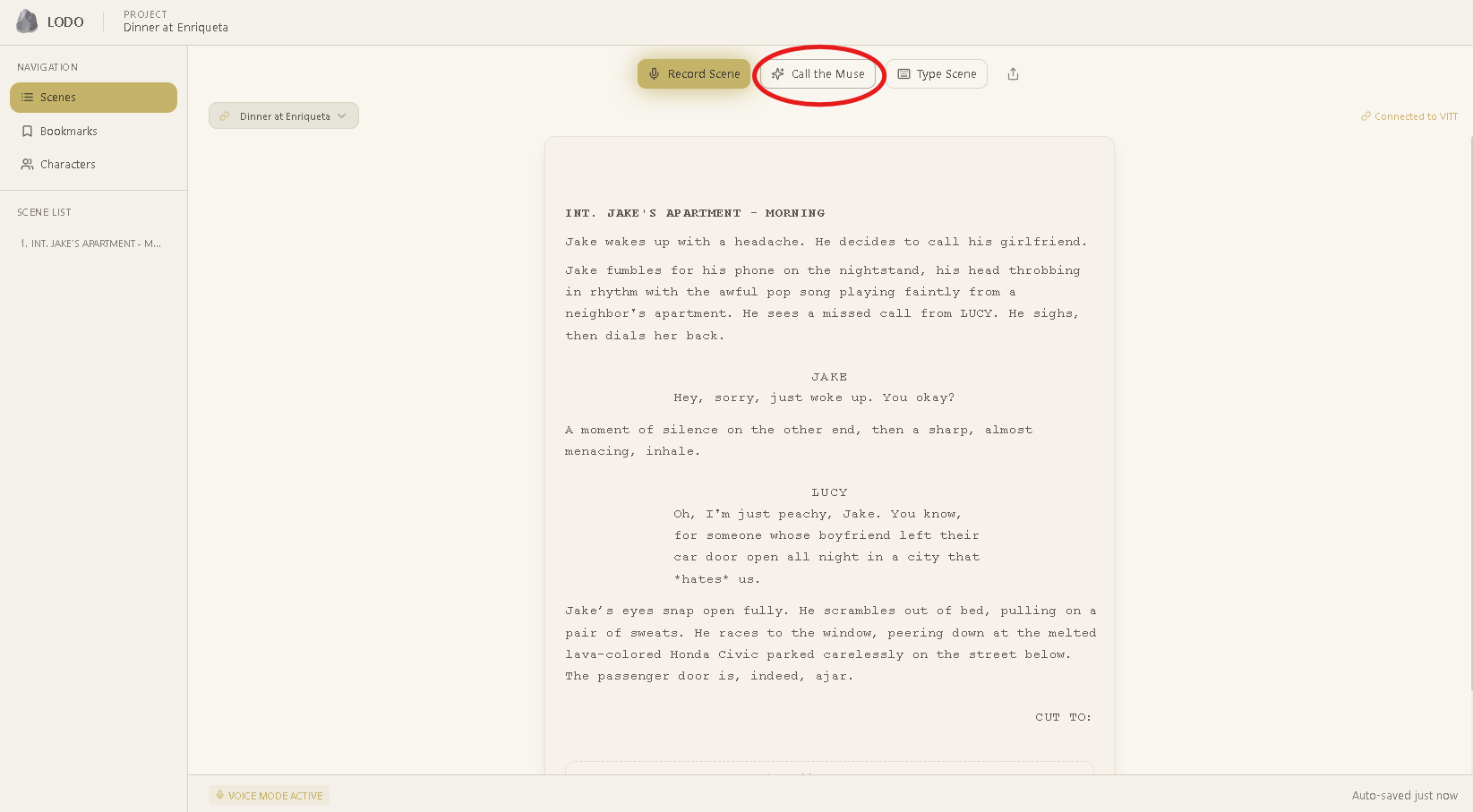1473x812 pixels.
Task: Click the Auto-saved just now status indicator
Action: click(1404, 795)
